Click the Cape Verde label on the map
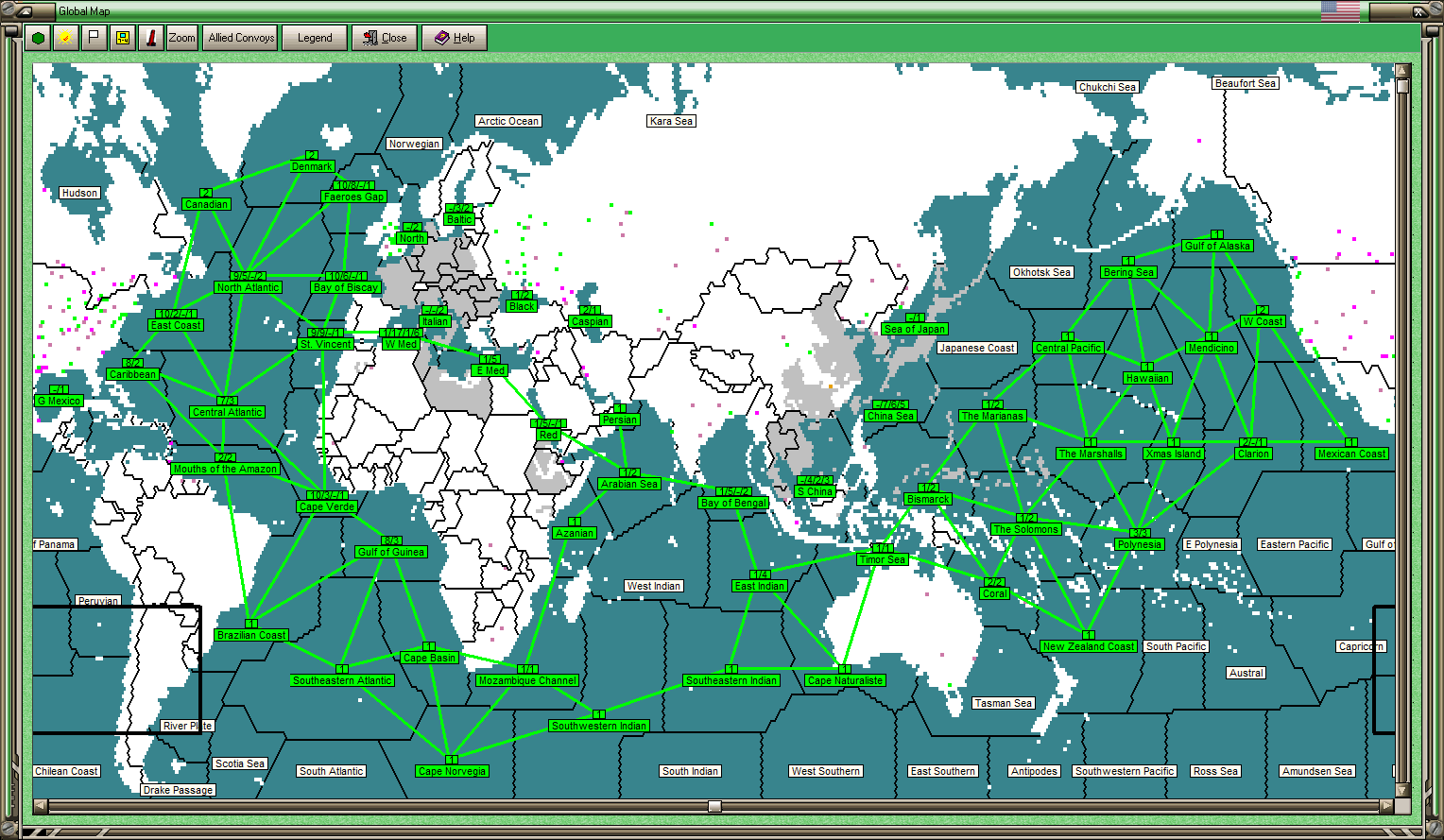 point(327,506)
